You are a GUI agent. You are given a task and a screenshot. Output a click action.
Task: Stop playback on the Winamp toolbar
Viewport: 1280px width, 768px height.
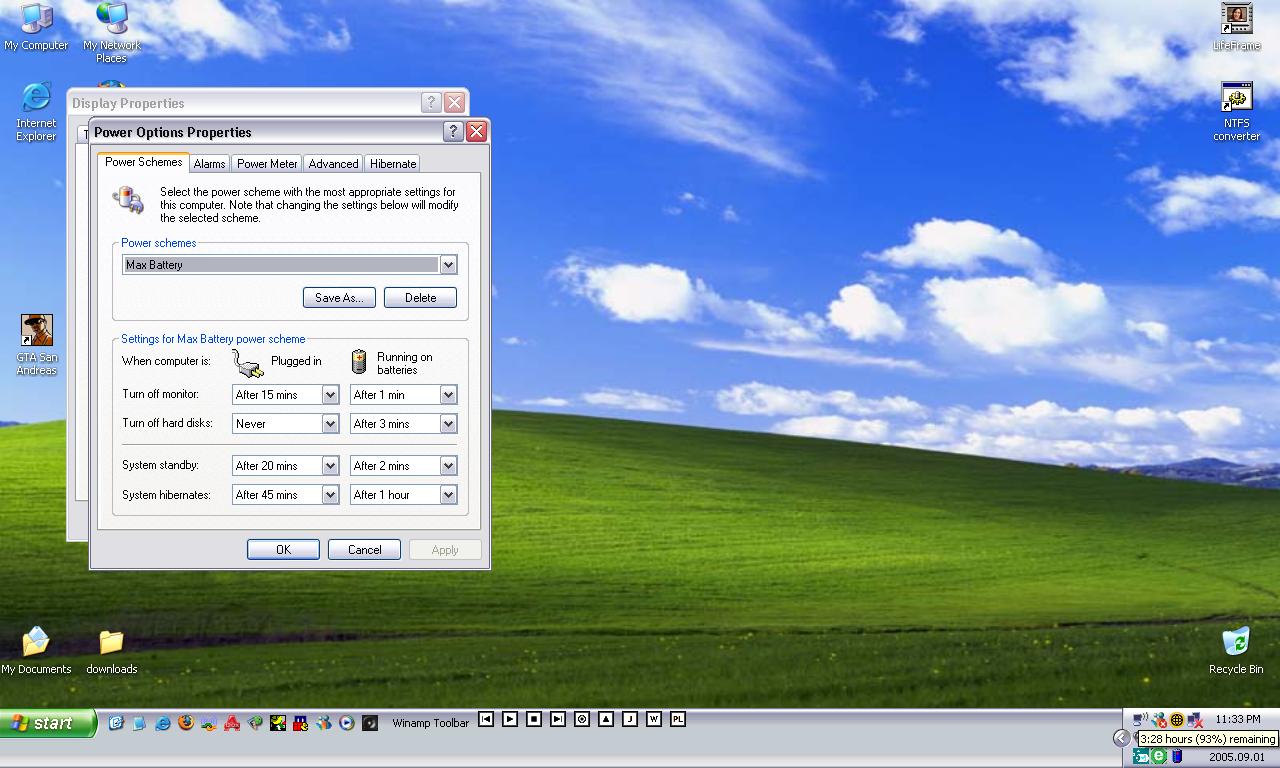tap(534, 719)
